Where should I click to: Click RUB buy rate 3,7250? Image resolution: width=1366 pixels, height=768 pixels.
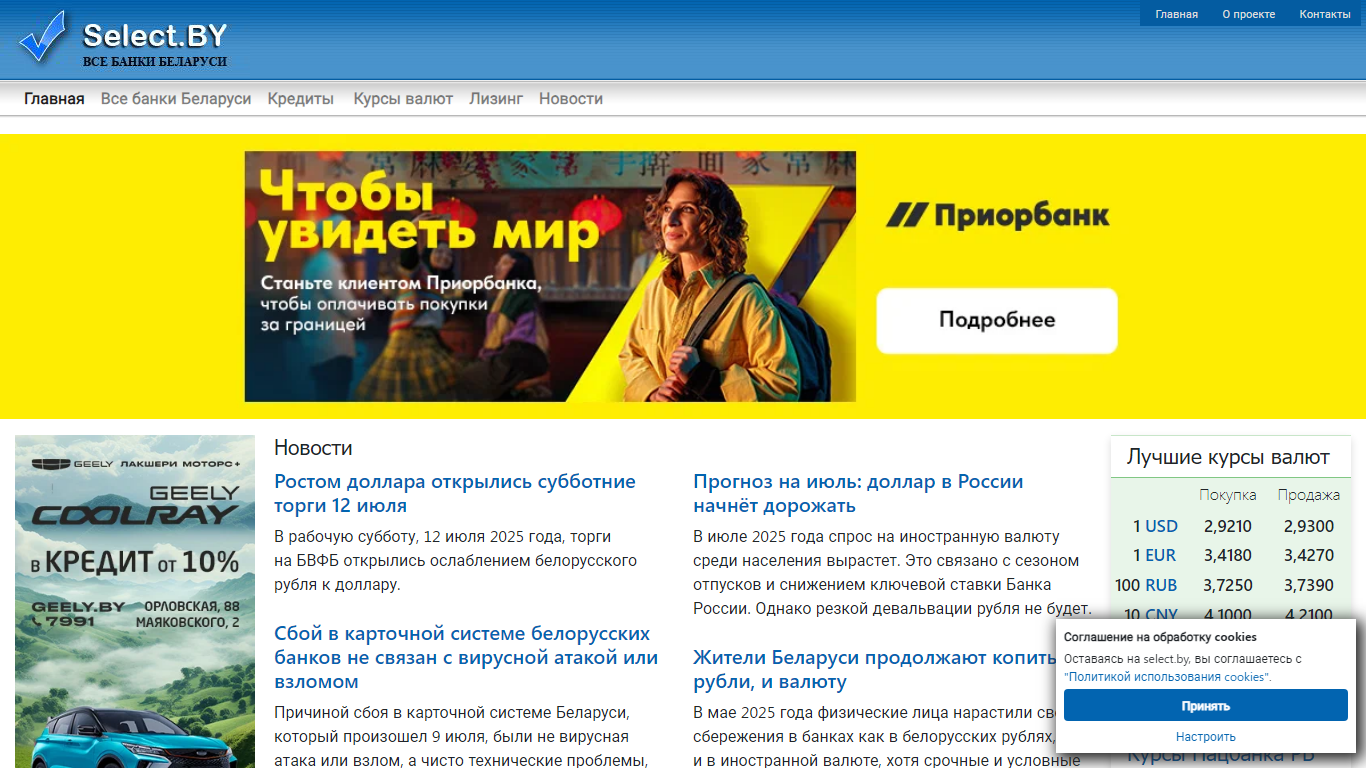pos(1228,585)
